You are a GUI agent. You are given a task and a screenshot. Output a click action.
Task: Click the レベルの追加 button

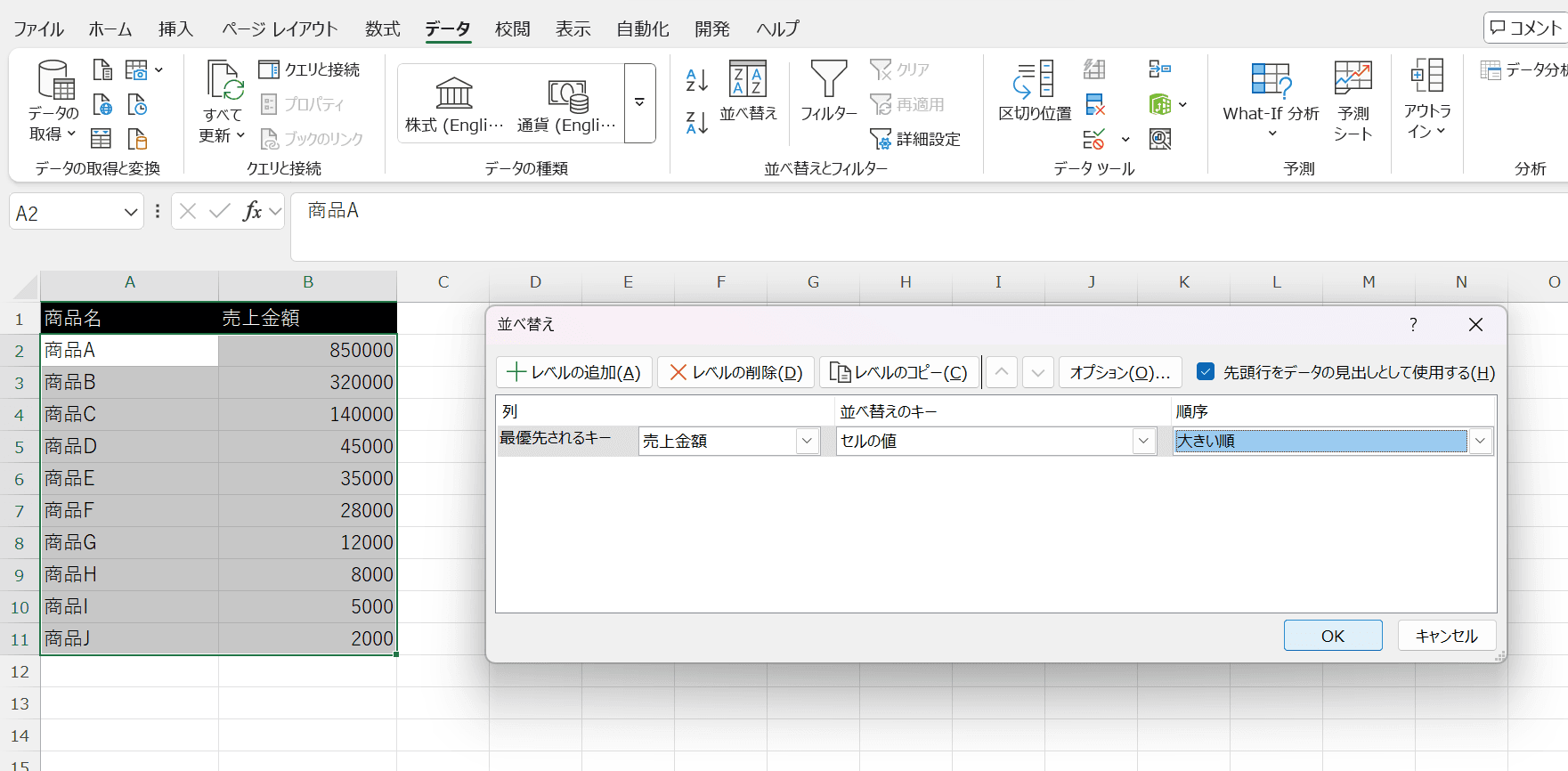[x=574, y=372]
